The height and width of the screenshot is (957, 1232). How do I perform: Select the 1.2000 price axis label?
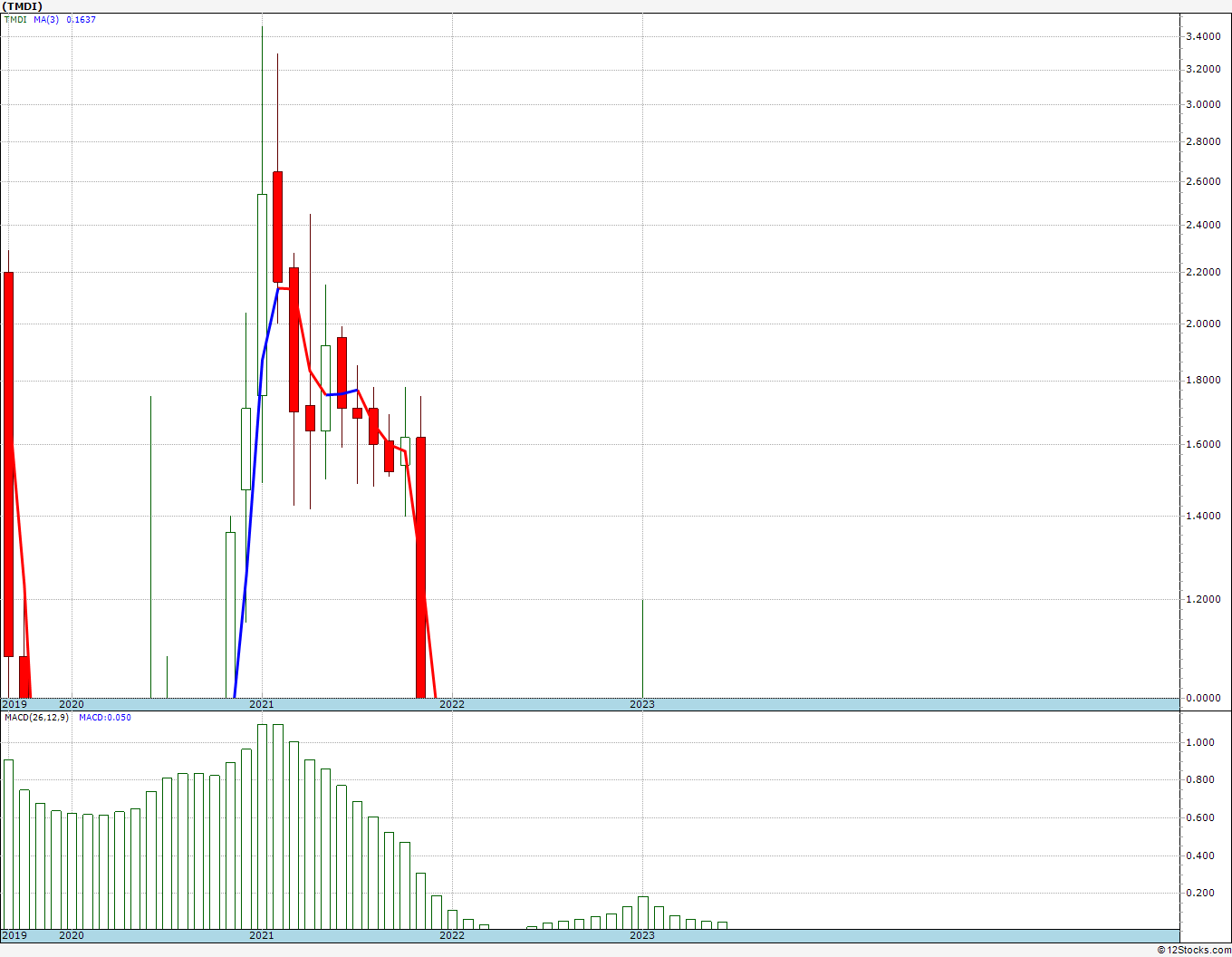1202,600
